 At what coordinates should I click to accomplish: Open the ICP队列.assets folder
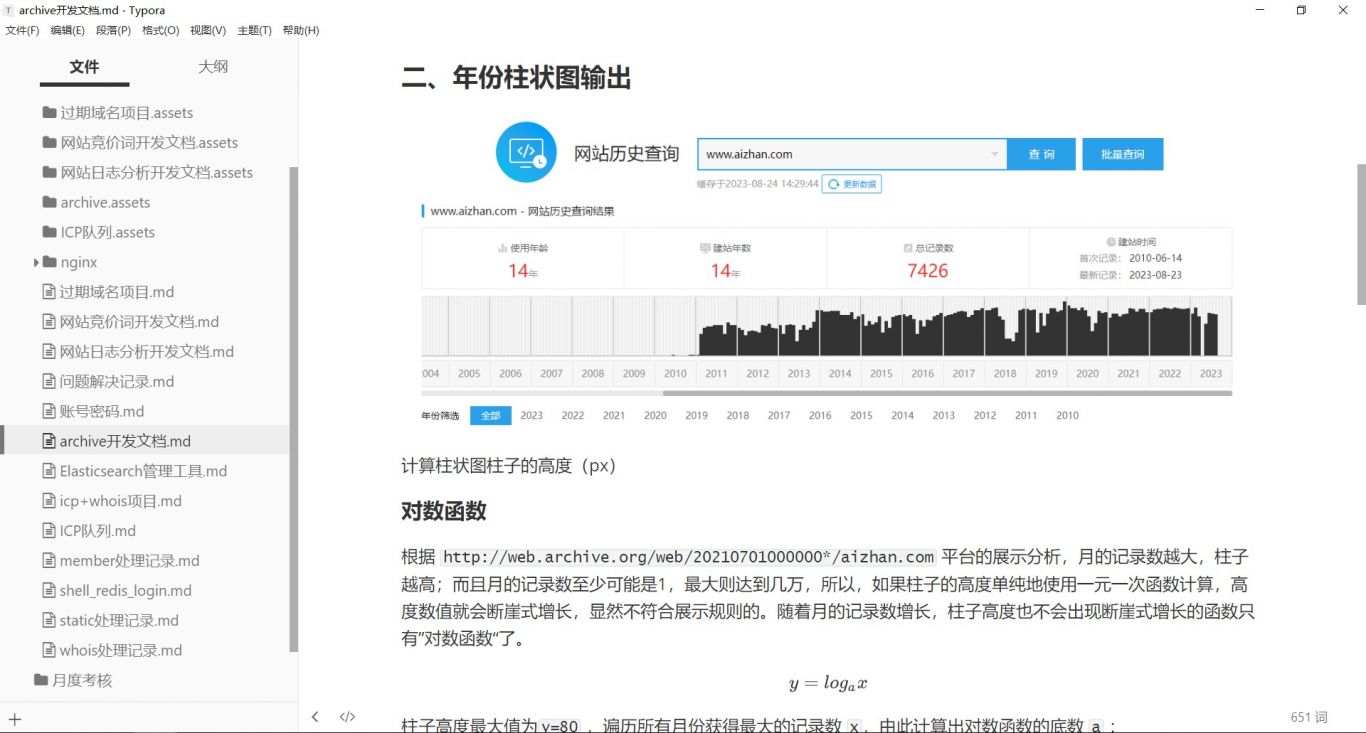pos(107,232)
